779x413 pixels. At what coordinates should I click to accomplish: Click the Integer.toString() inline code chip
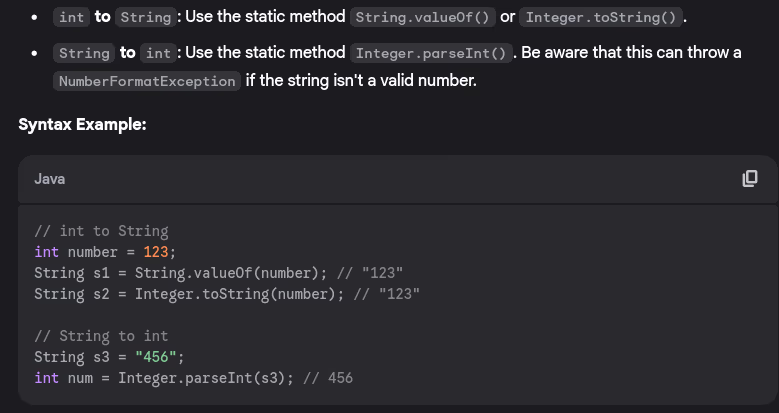[601, 18]
